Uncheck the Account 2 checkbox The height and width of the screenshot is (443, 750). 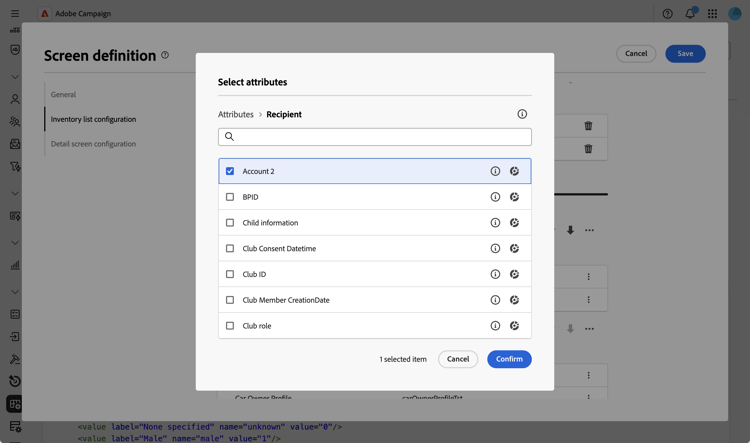click(x=230, y=171)
